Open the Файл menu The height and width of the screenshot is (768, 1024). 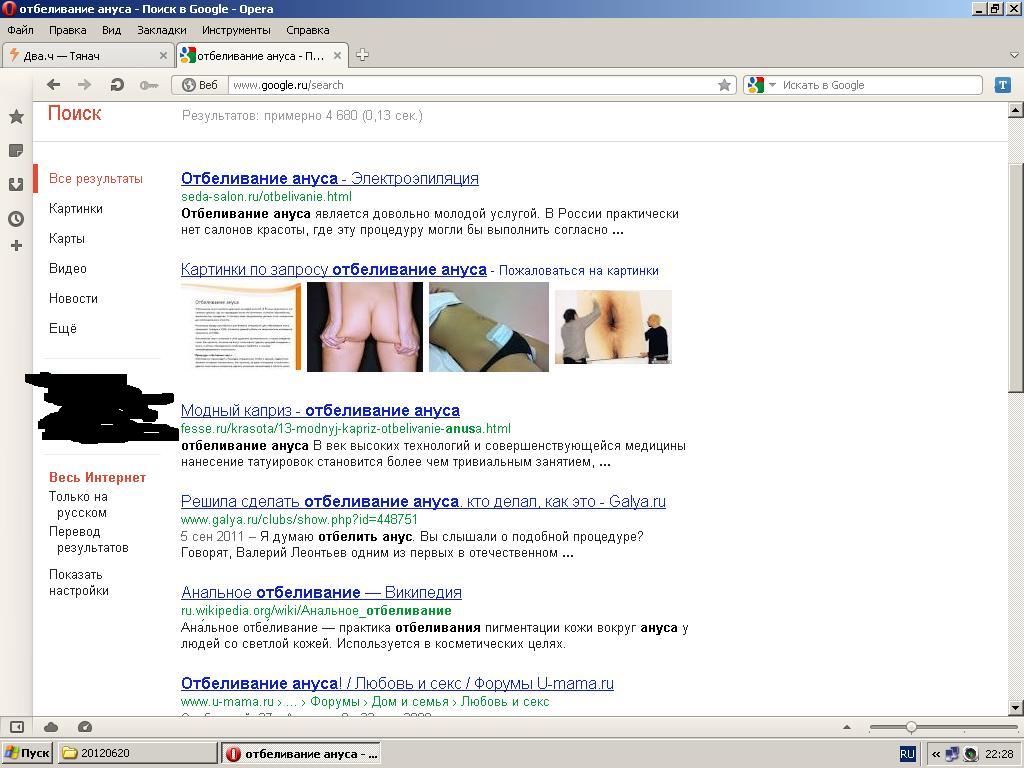pyautogui.click(x=20, y=30)
